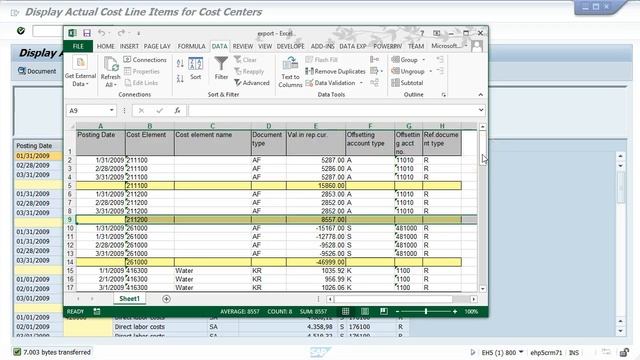640x360 pixels.
Task: Zoom out with minus button
Action: [397, 311]
